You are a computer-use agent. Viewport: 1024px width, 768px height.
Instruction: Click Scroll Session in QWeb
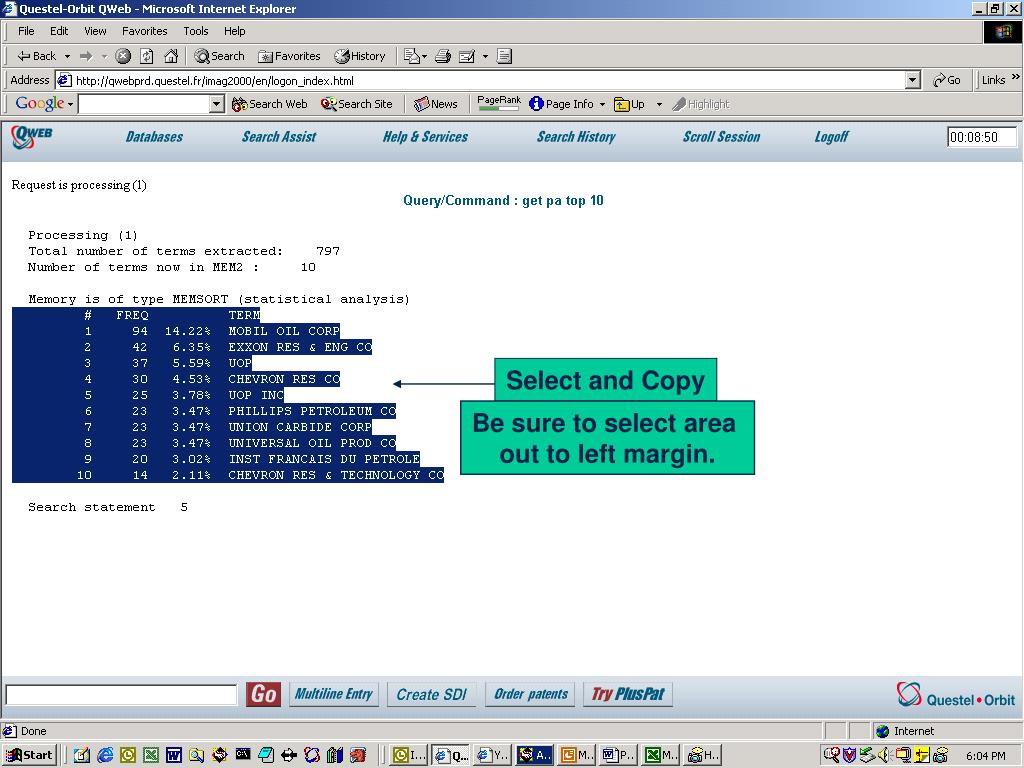(722, 137)
